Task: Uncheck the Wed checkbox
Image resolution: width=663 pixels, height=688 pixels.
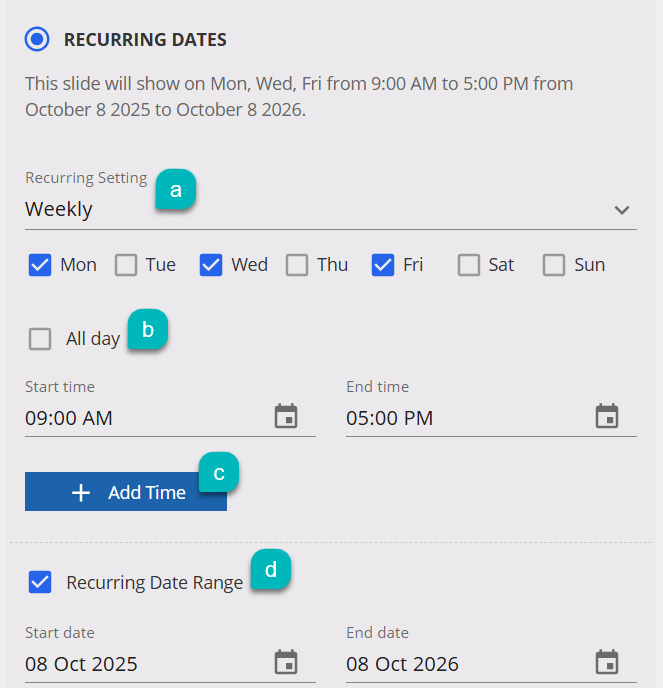Action: [x=211, y=265]
